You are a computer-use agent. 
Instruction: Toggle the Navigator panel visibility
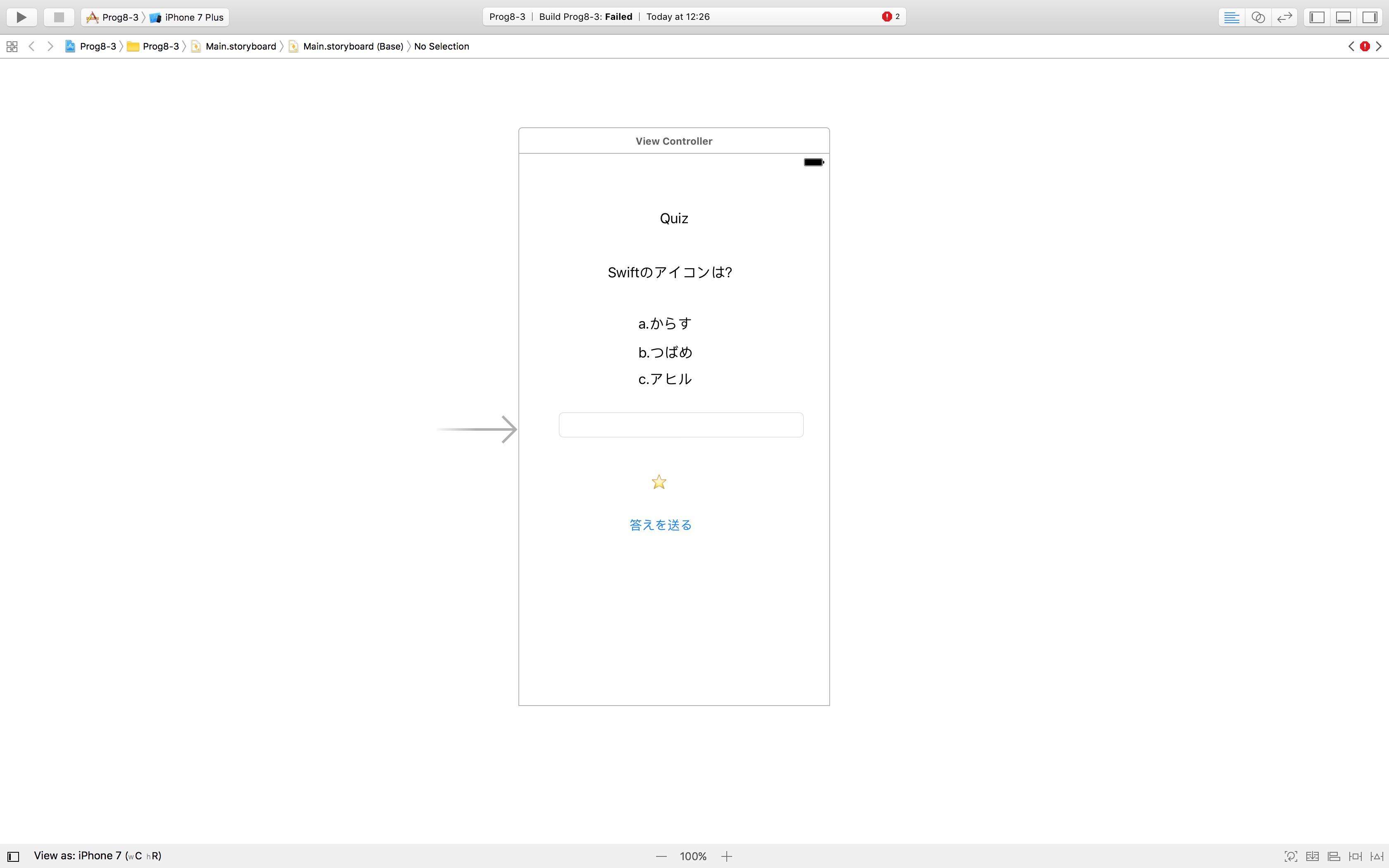[1316, 17]
